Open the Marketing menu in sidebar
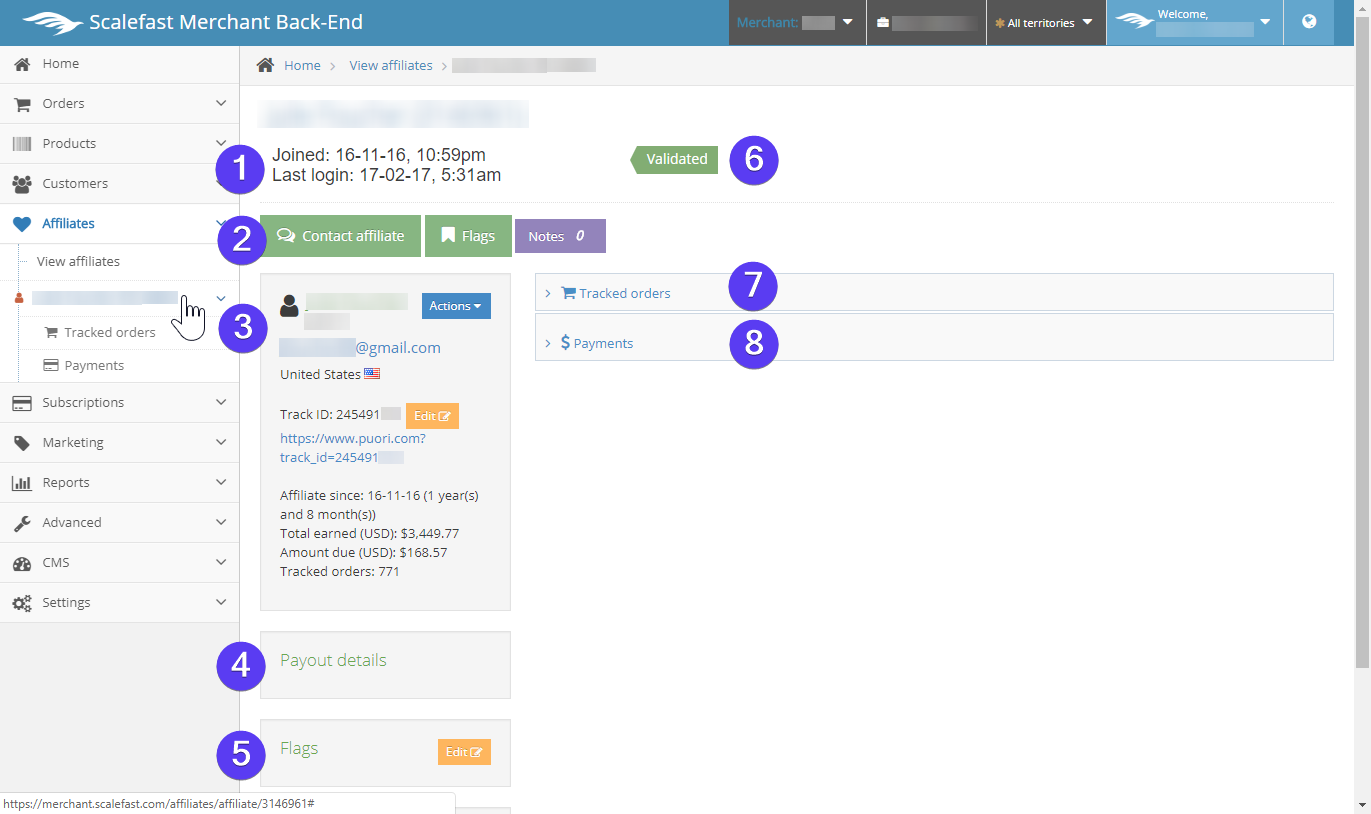Image resolution: width=1371 pixels, height=814 pixels. tap(73, 443)
